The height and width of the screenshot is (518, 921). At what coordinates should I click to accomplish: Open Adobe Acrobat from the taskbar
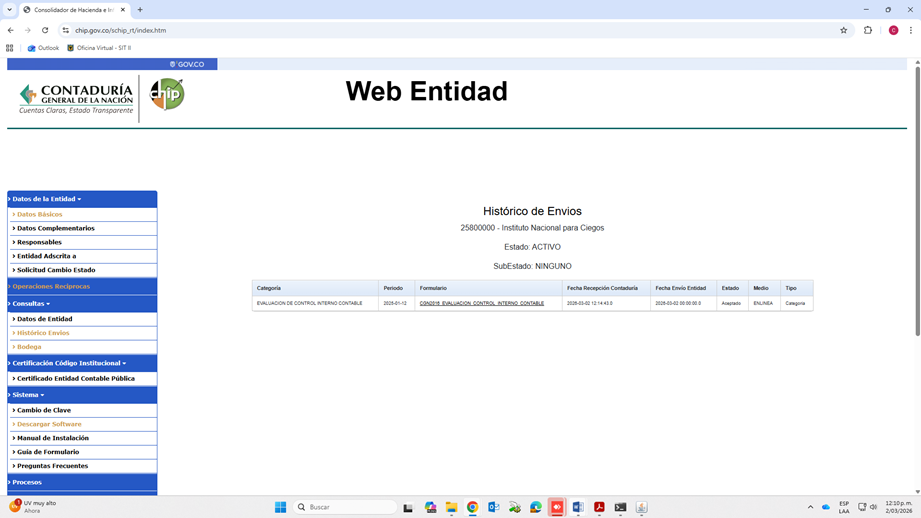(599, 507)
